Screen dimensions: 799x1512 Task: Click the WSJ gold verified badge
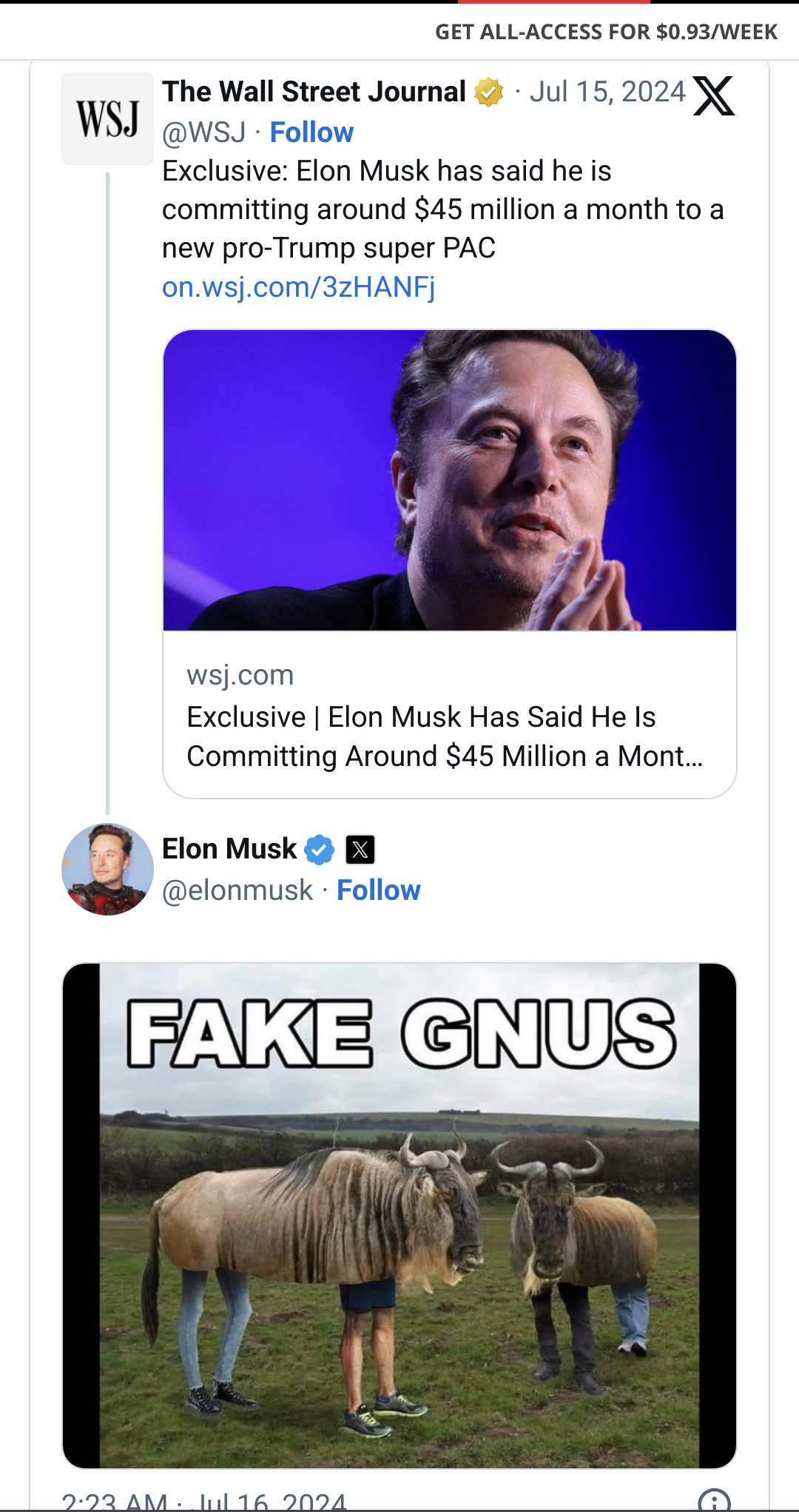click(488, 93)
